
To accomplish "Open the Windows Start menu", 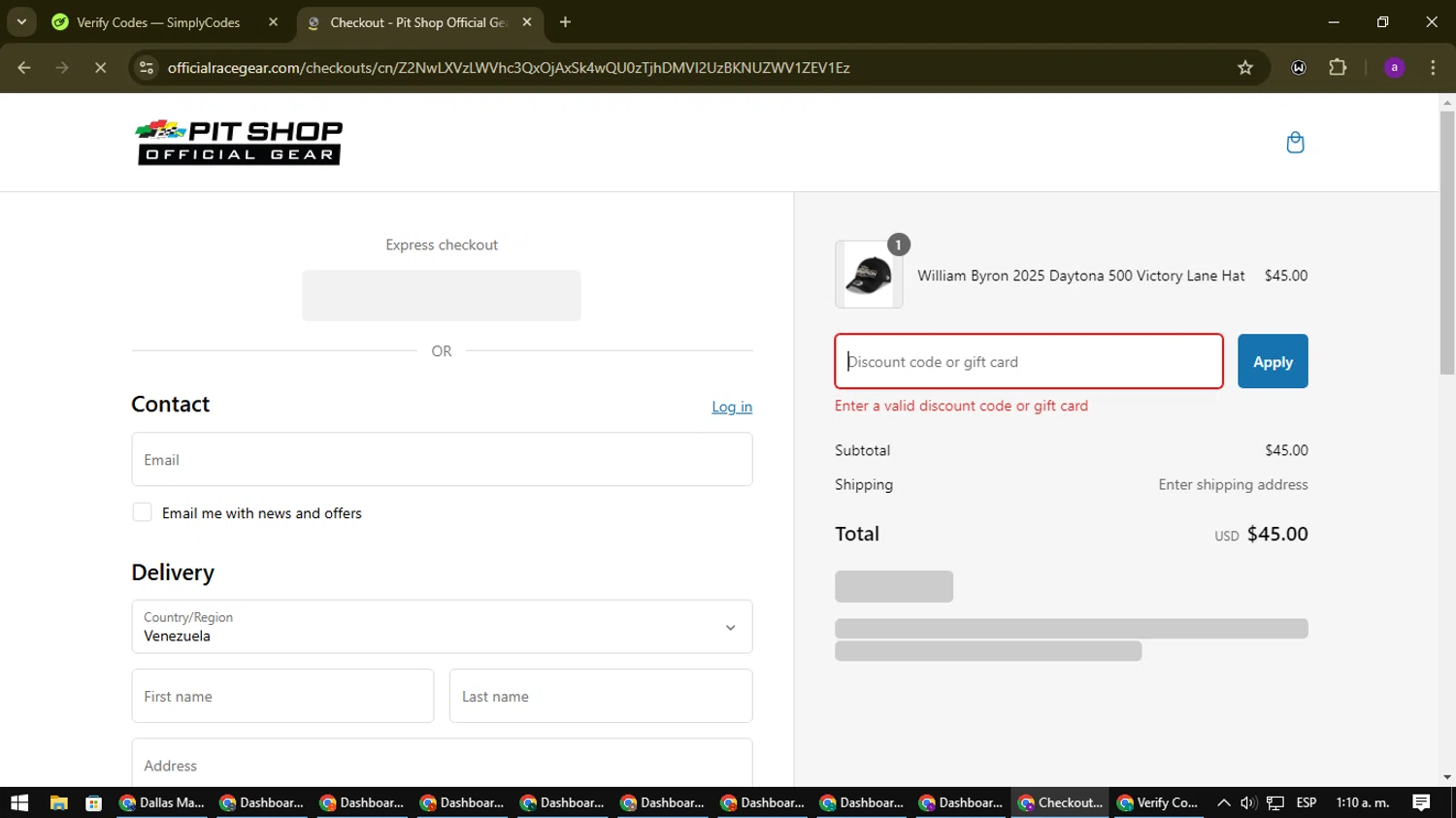I will click(19, 802).
